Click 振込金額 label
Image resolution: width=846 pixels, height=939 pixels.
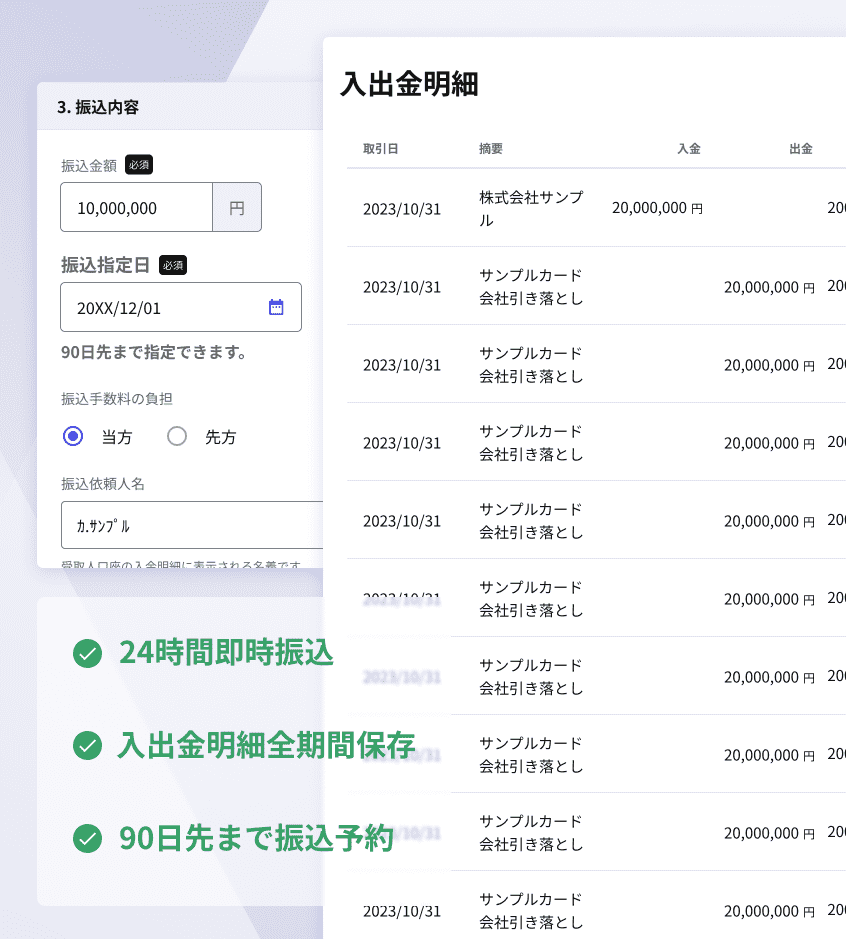pyautogui.click(x=89, y=166)
